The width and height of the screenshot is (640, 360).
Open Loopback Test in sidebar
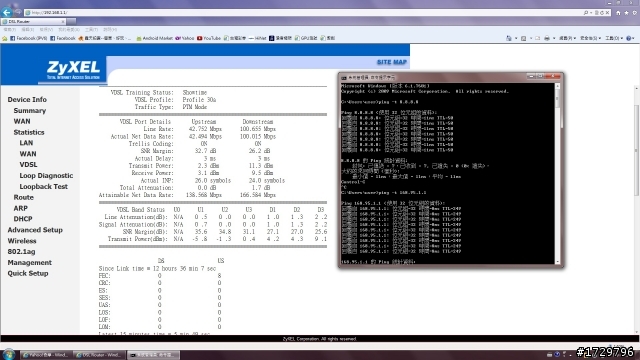43,187
